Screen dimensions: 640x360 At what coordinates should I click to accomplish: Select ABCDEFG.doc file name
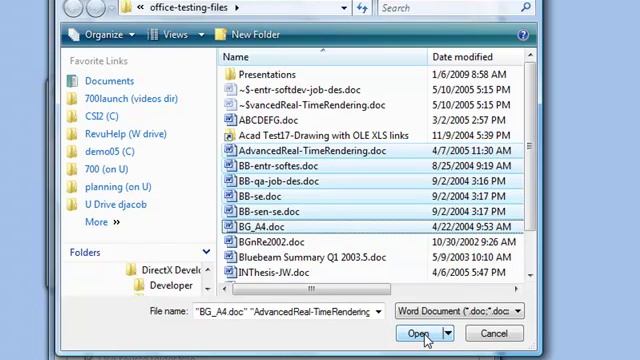[x=268, y=120]
